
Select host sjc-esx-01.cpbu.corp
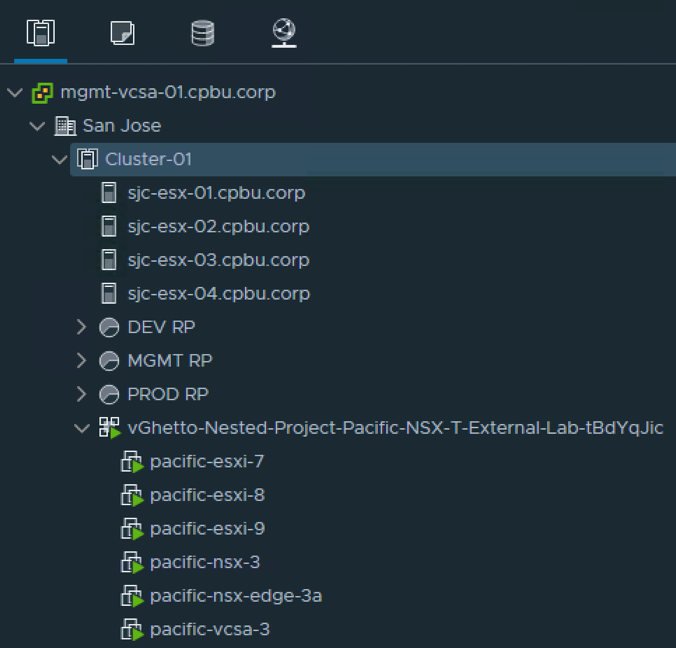point(216,193)
